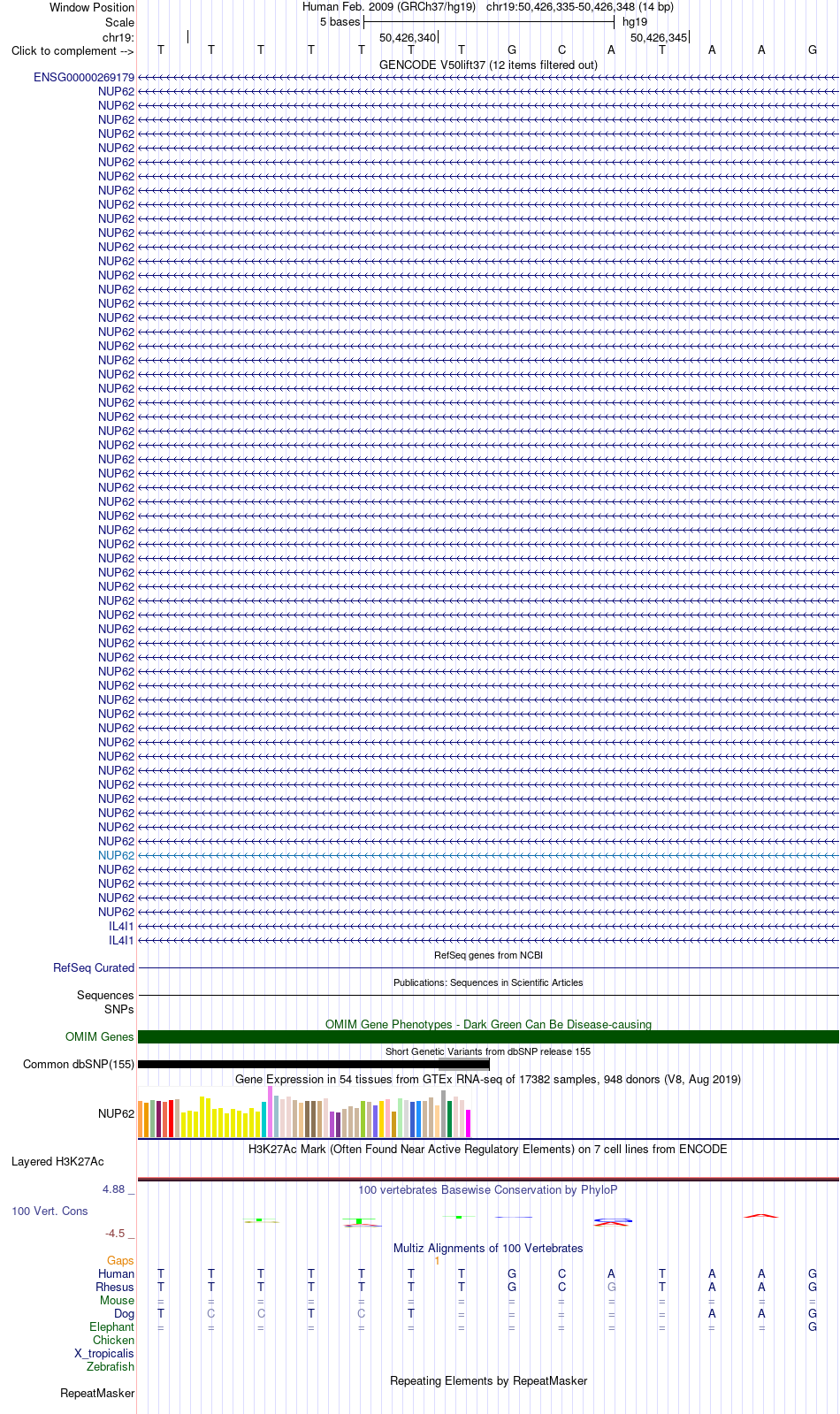Image resolution: width=840 pixels, height=1414 pixels.
Task: Click base C in the top sequence ruler
Action: click(x=561, y=50)
